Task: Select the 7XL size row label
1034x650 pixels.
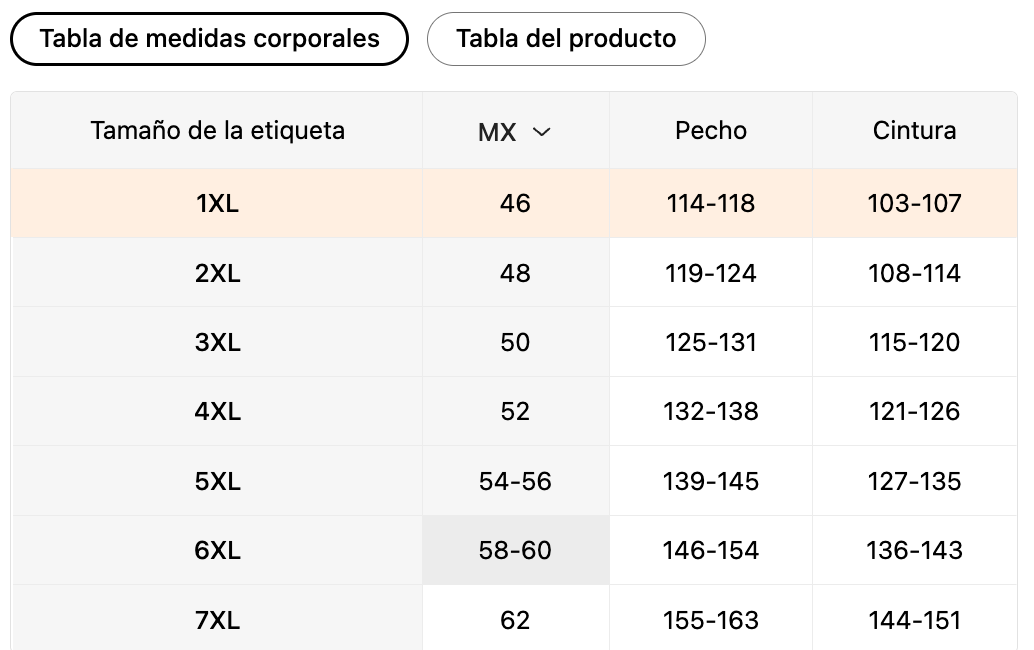Action: [x=217, y=620]
